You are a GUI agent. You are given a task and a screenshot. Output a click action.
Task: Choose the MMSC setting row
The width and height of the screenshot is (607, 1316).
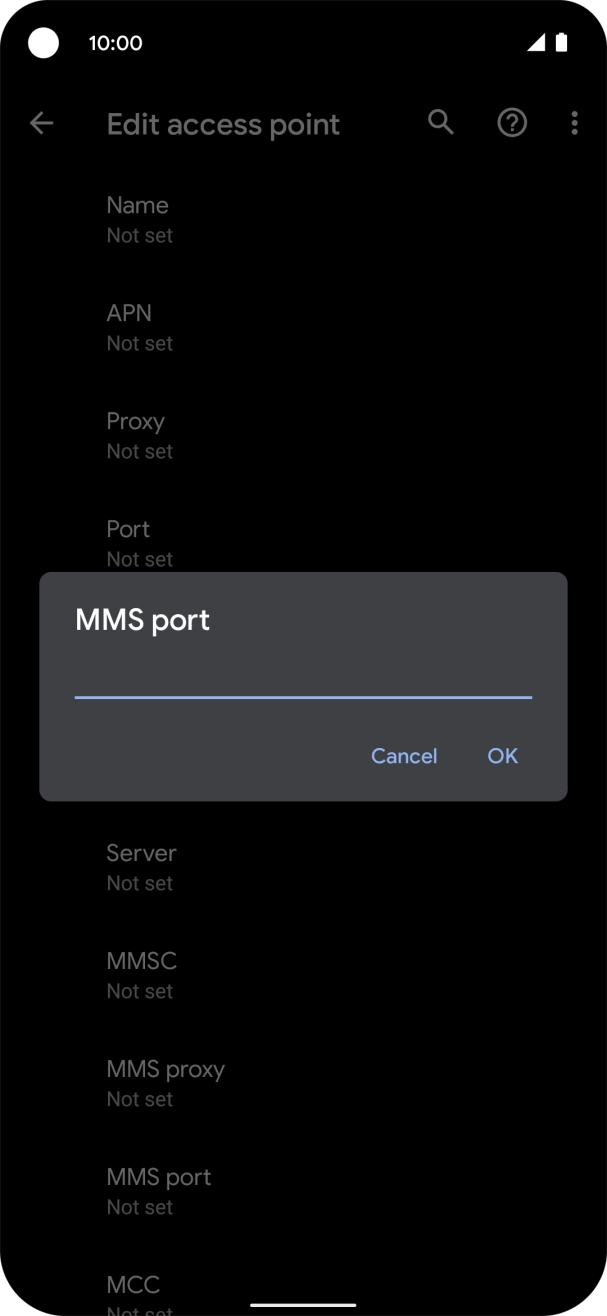click(x=141, y=975)
